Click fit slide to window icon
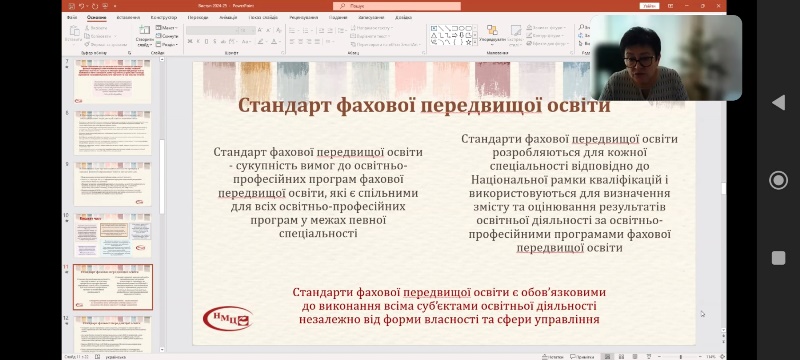The image size is (800, 360). (722, 356)
